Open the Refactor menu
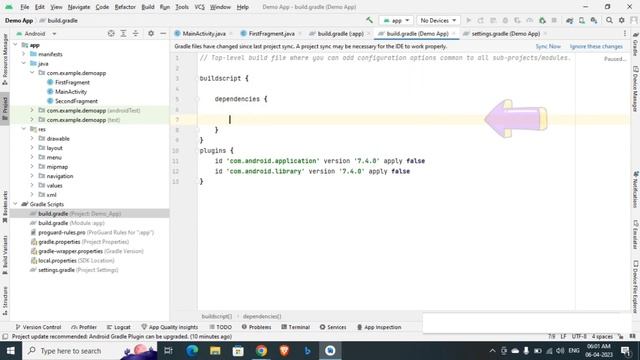The height and width of the screenshot is (360, 640). tap(125, 7)
